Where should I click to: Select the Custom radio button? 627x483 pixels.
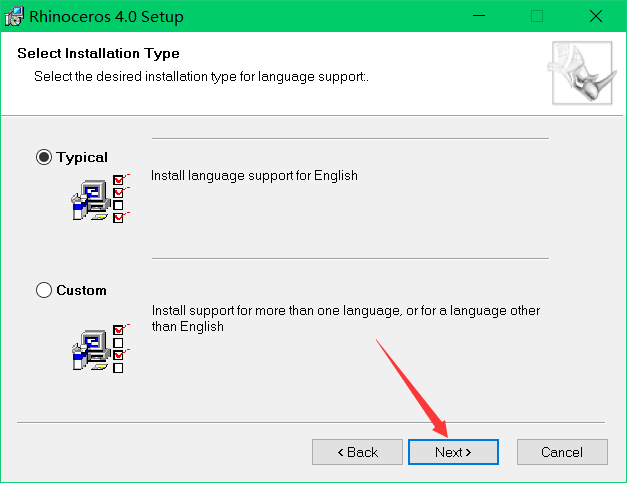(x=44, y=290)
